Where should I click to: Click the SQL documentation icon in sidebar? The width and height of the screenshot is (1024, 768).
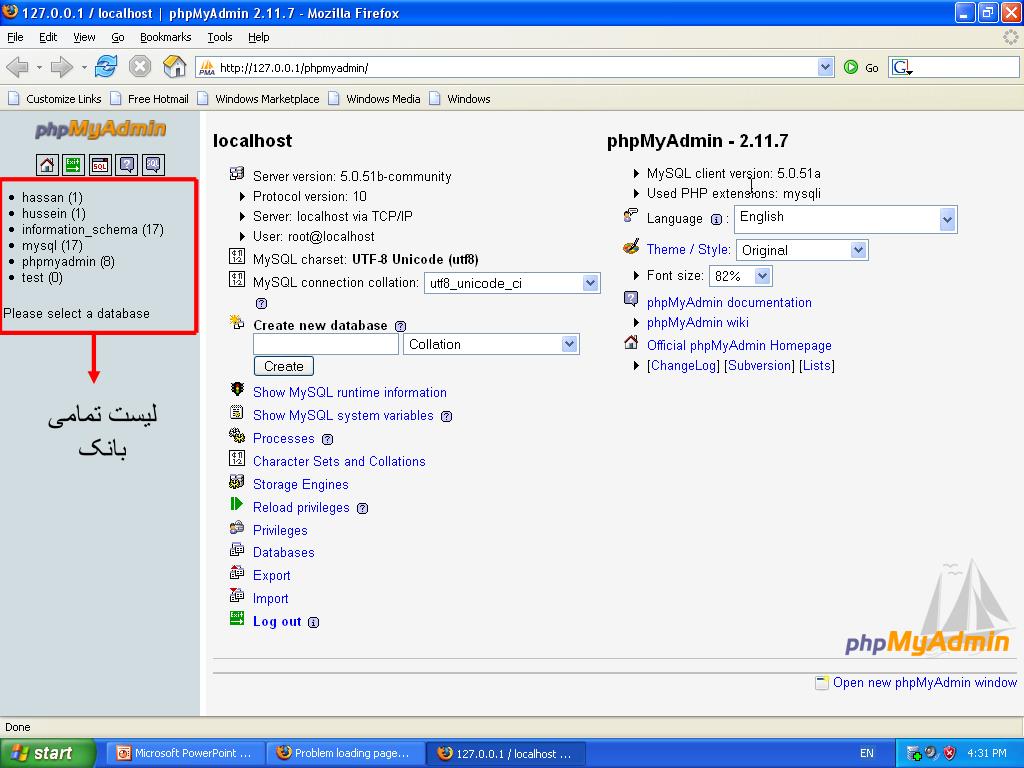tap(153, 165)
